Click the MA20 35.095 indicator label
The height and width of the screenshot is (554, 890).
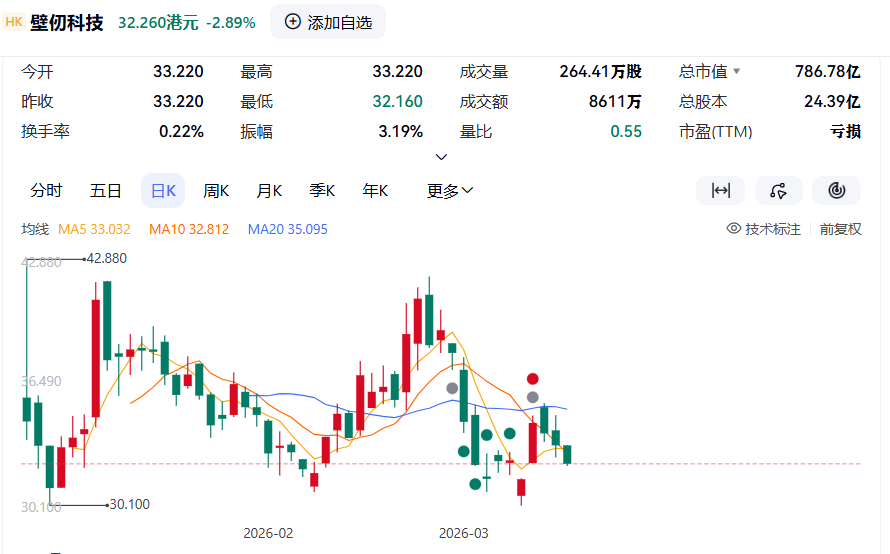point(288,229)
